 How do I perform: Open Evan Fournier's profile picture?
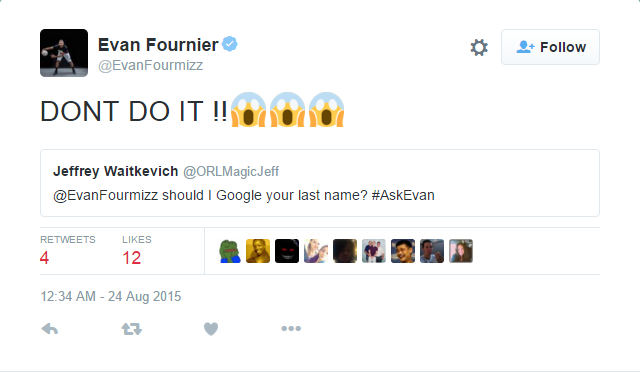64,53
